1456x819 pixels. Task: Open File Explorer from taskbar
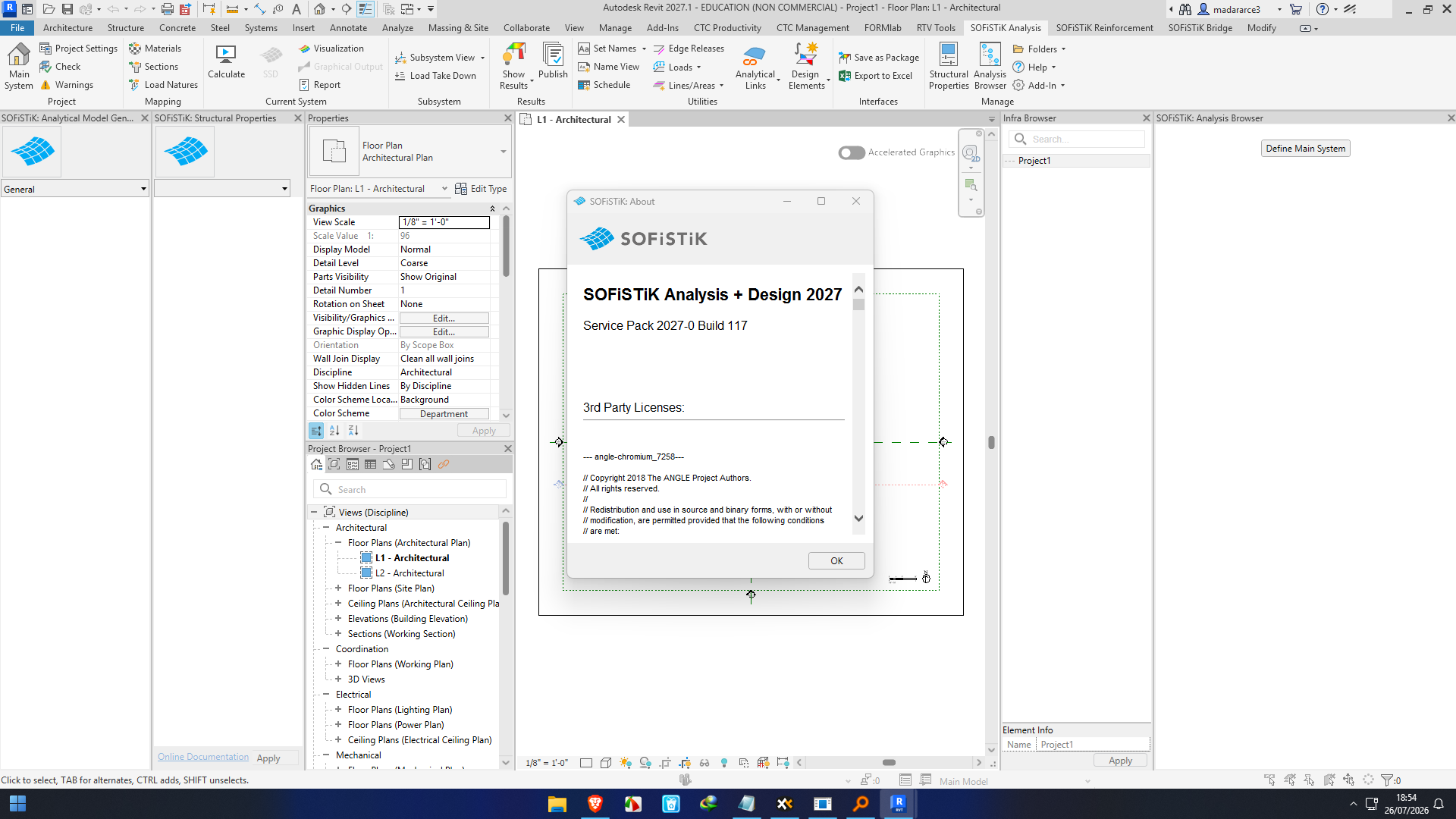[557, 804]
